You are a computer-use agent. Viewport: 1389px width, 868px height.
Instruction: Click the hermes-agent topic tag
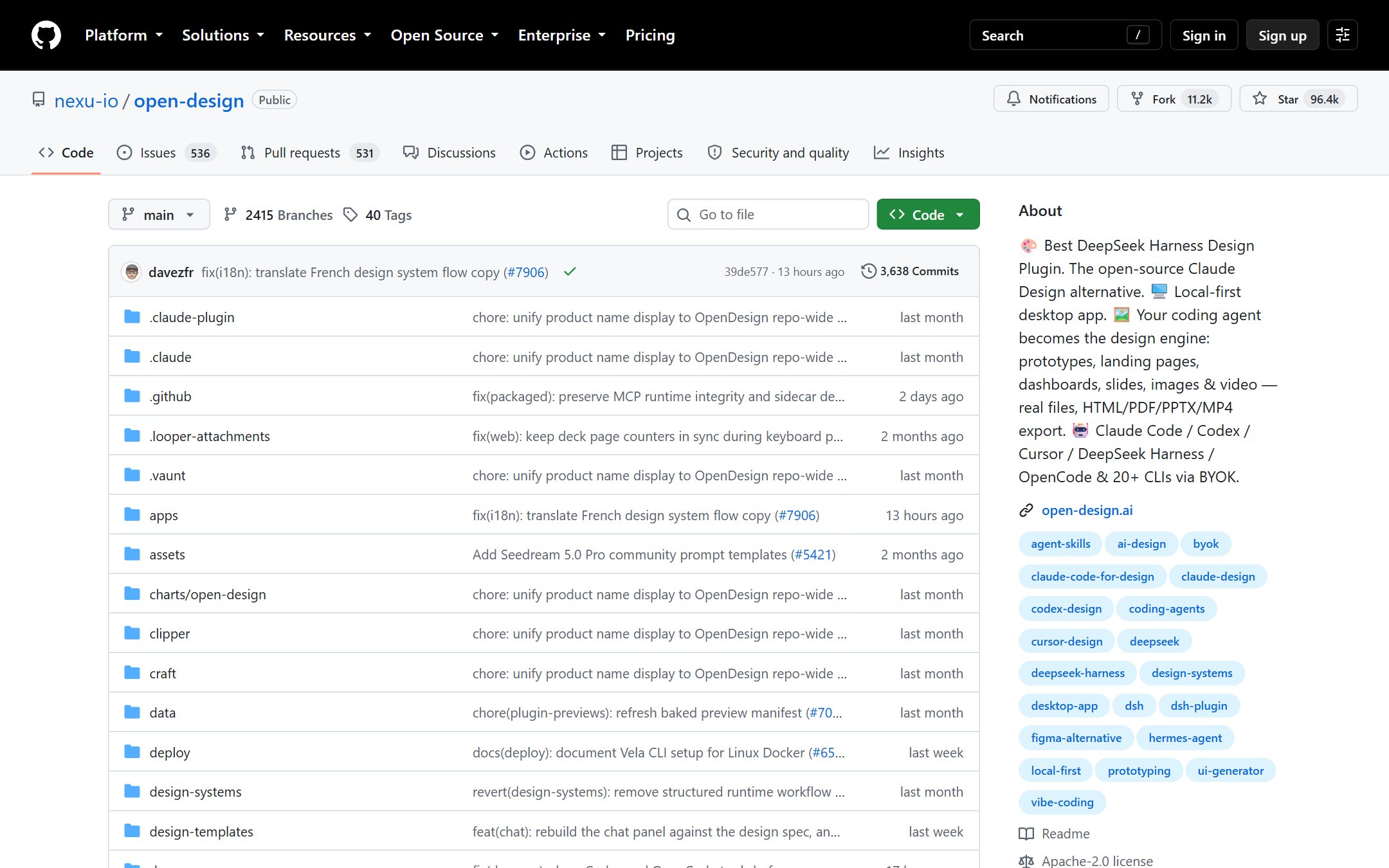coord(1185,738)
